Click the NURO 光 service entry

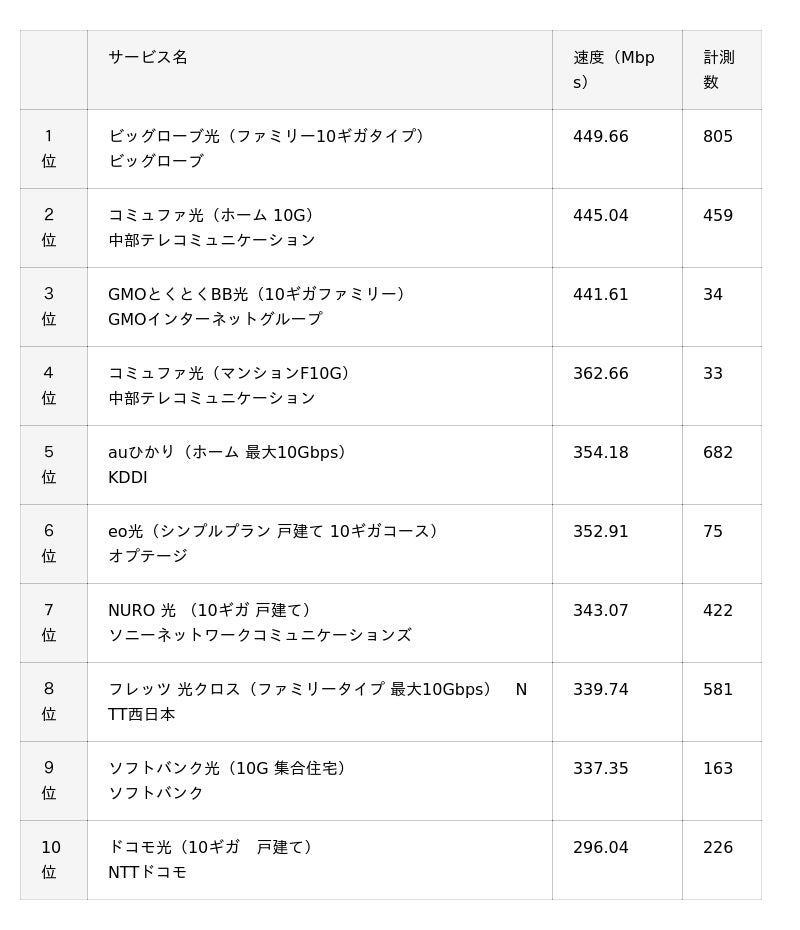coord(320,622)
